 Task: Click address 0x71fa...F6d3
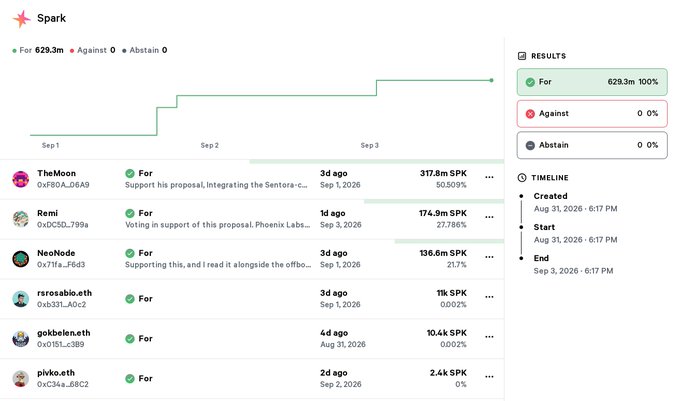61,265
